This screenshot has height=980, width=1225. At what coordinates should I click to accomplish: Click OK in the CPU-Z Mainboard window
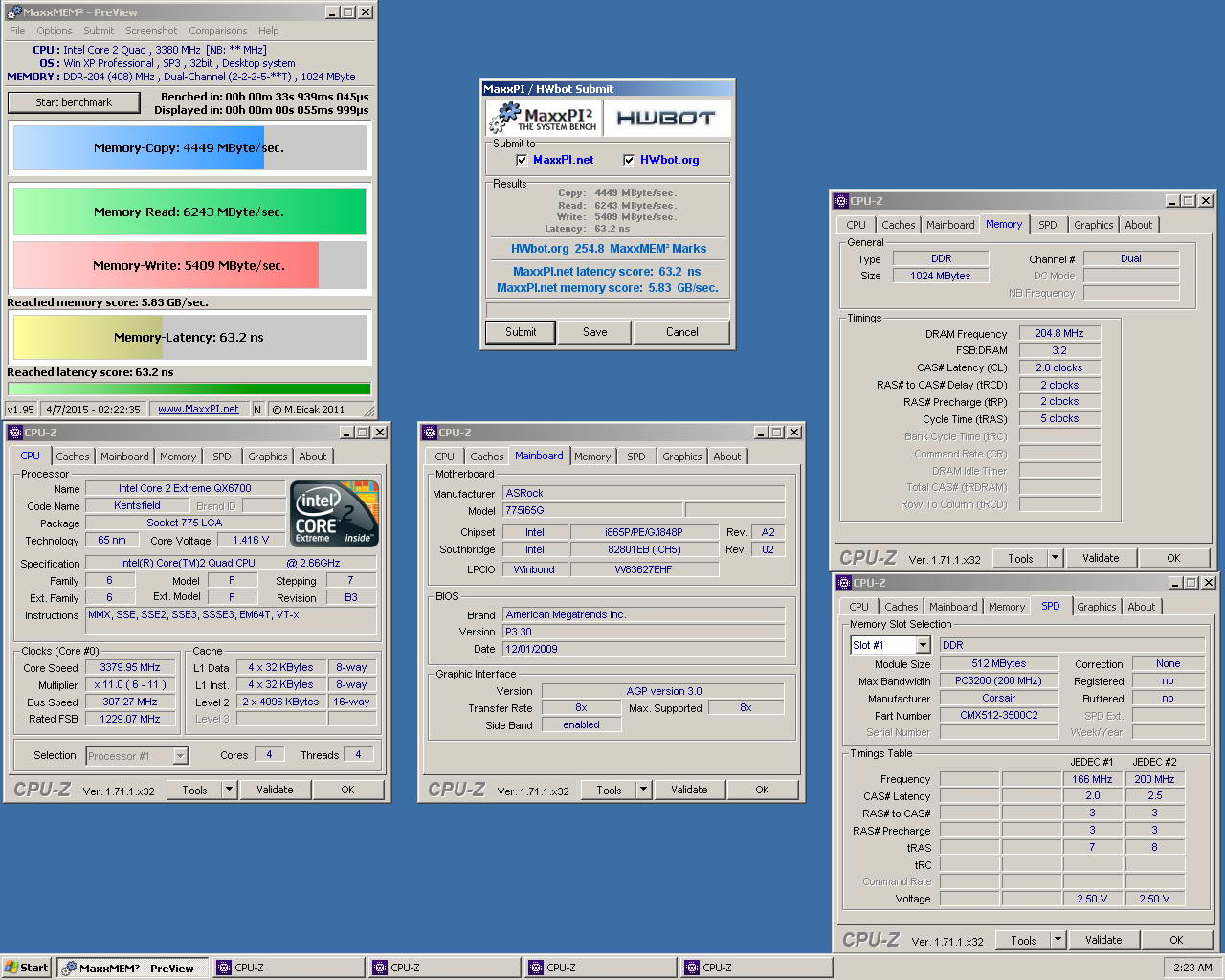tap(762, 790)
